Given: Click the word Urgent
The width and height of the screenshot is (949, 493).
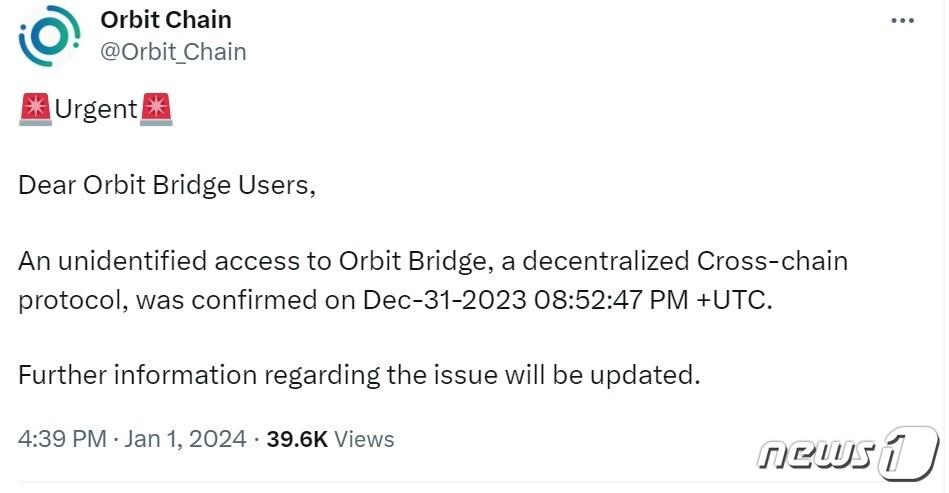Looking at the screenshot, I should [96, 109].
